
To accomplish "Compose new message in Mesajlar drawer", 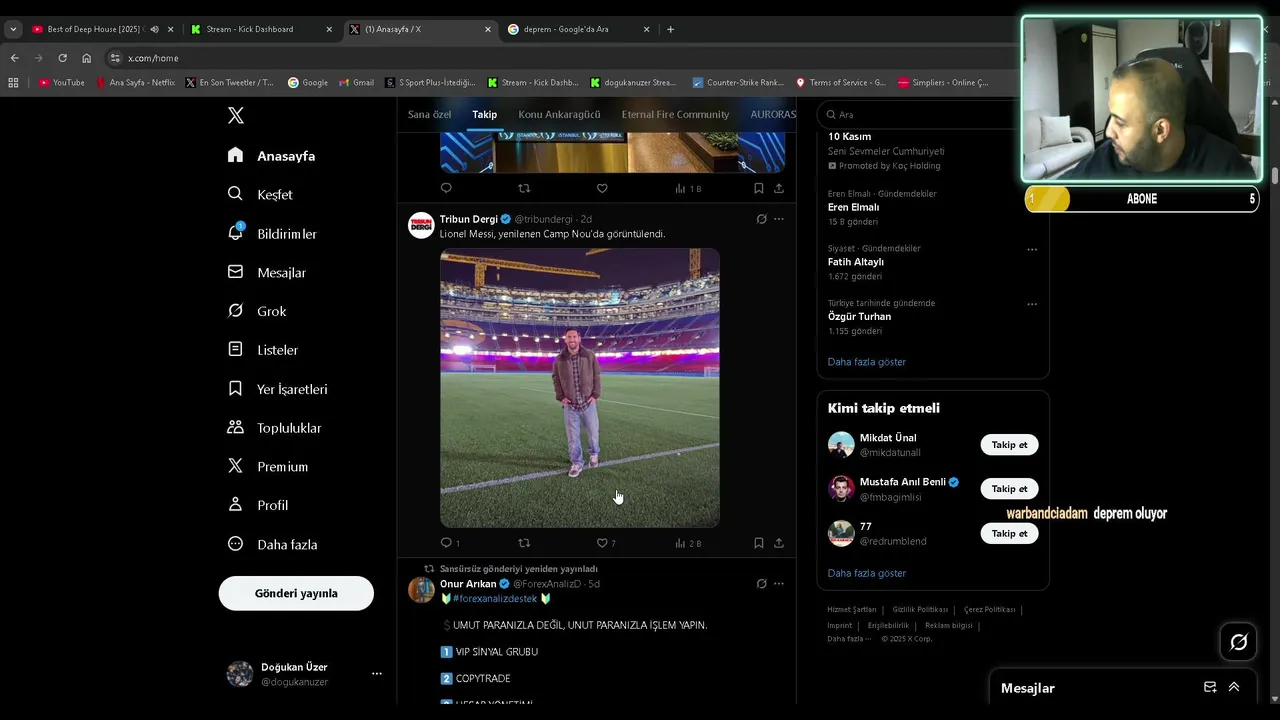I will [x=1210, y=687].
